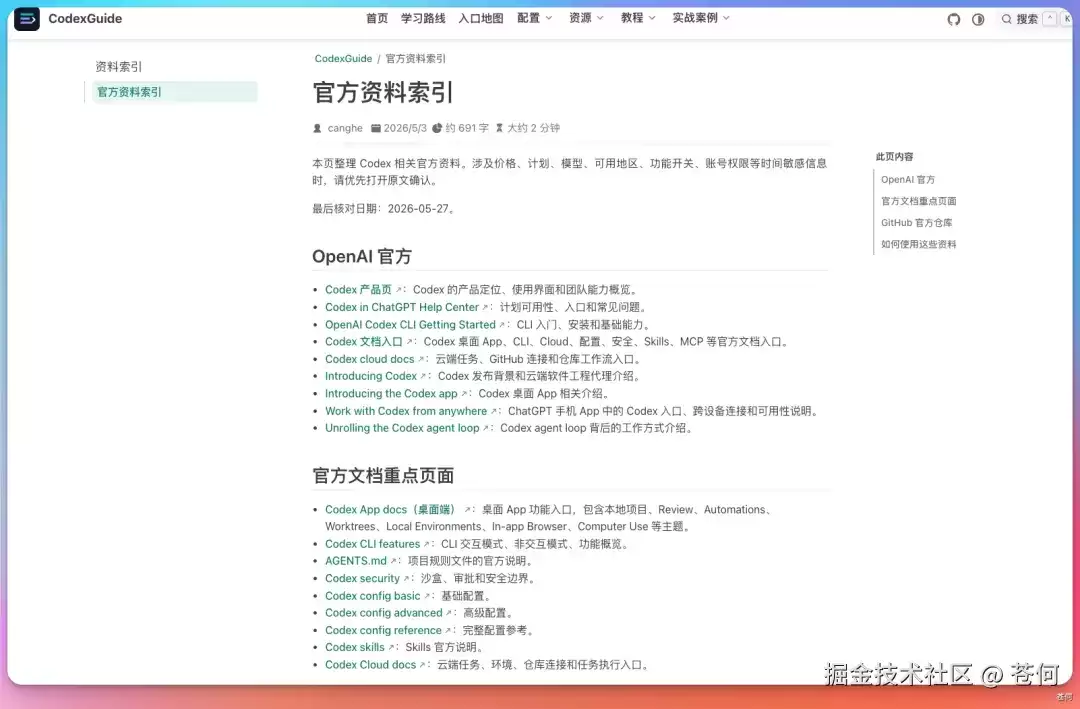1080x709 pixels.
Task: Open 学习路线 in the navbar
Action: pos(423,19)
